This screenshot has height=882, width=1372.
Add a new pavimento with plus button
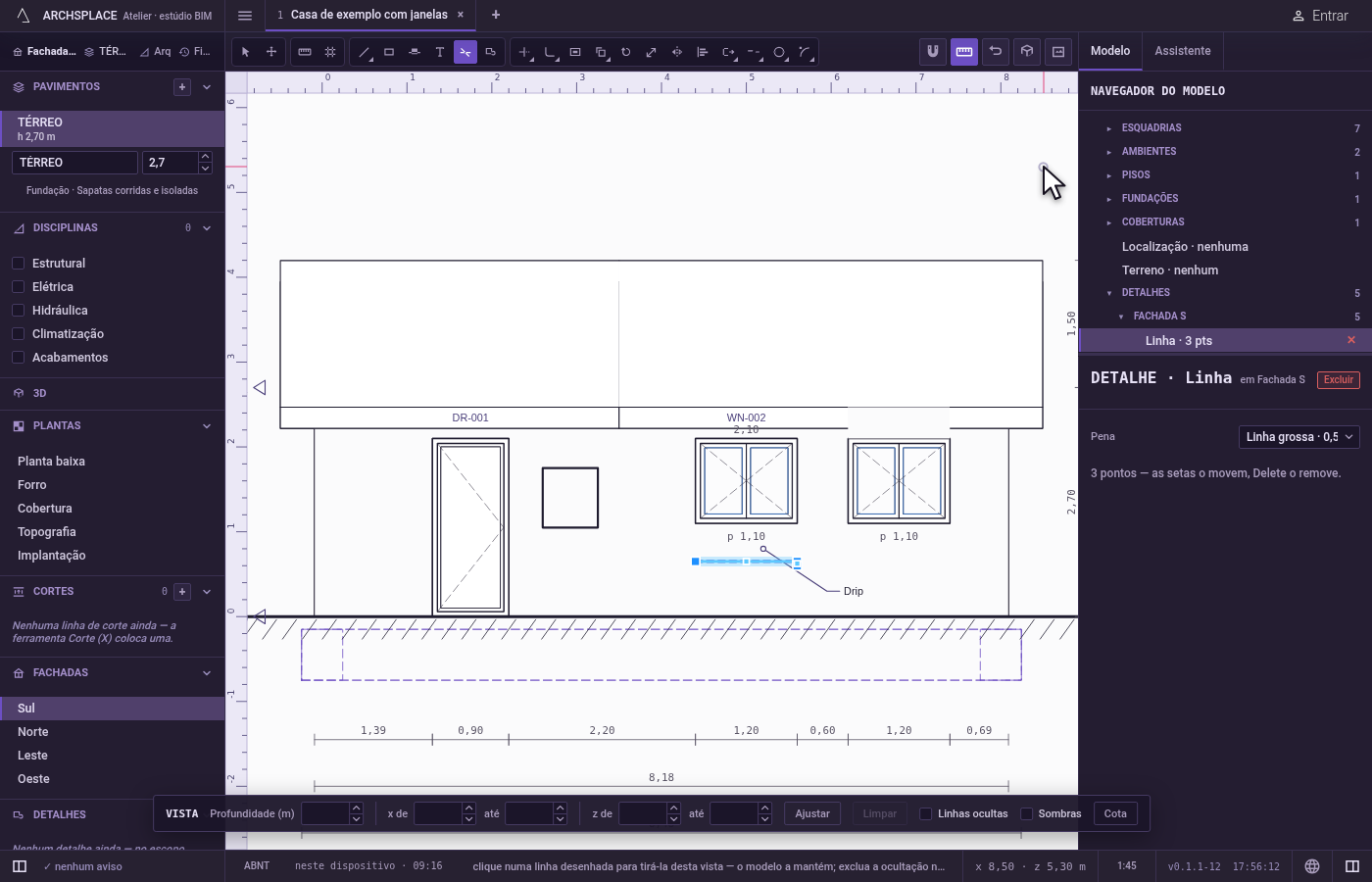tap(182, 87)
